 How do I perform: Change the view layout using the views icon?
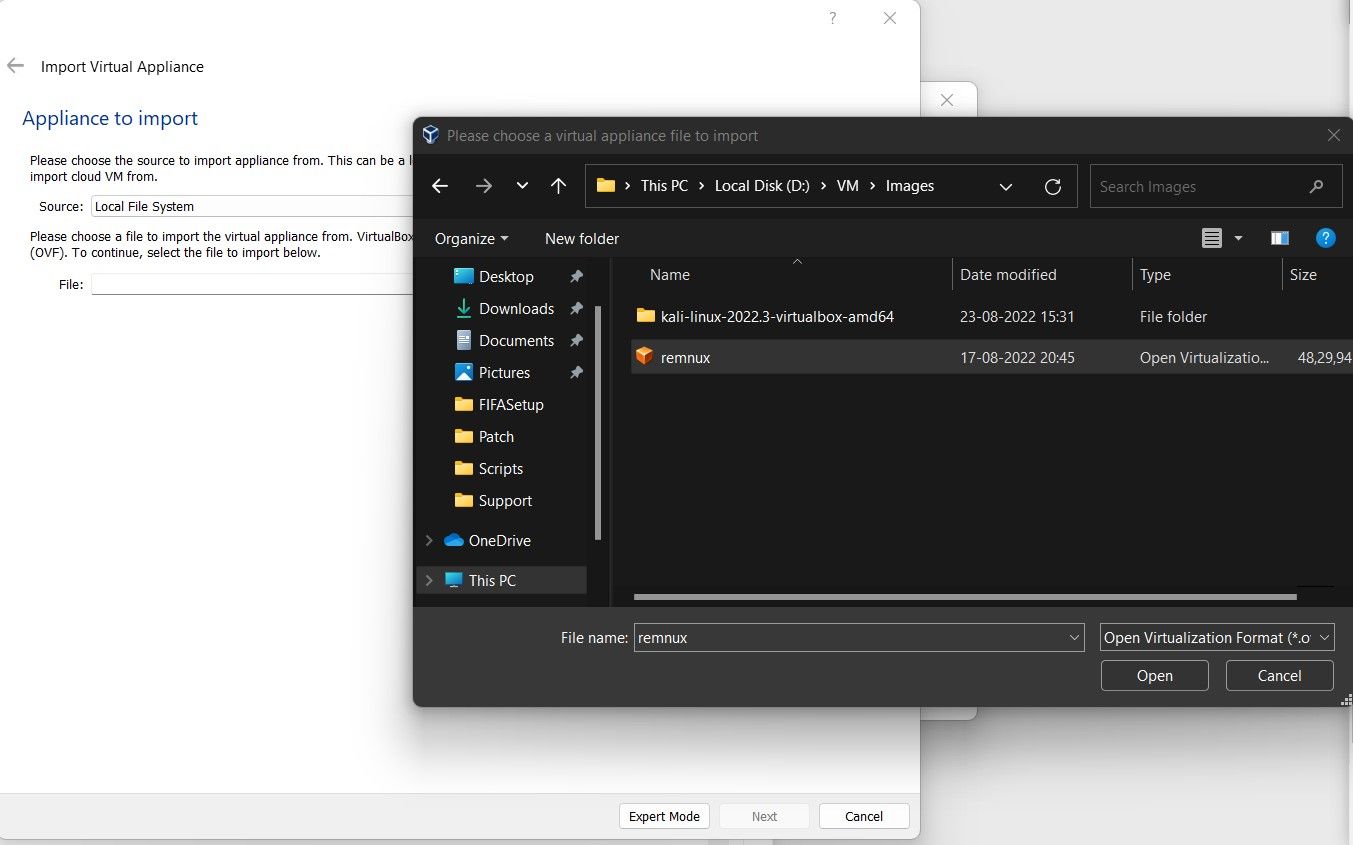click(1211, 238)
